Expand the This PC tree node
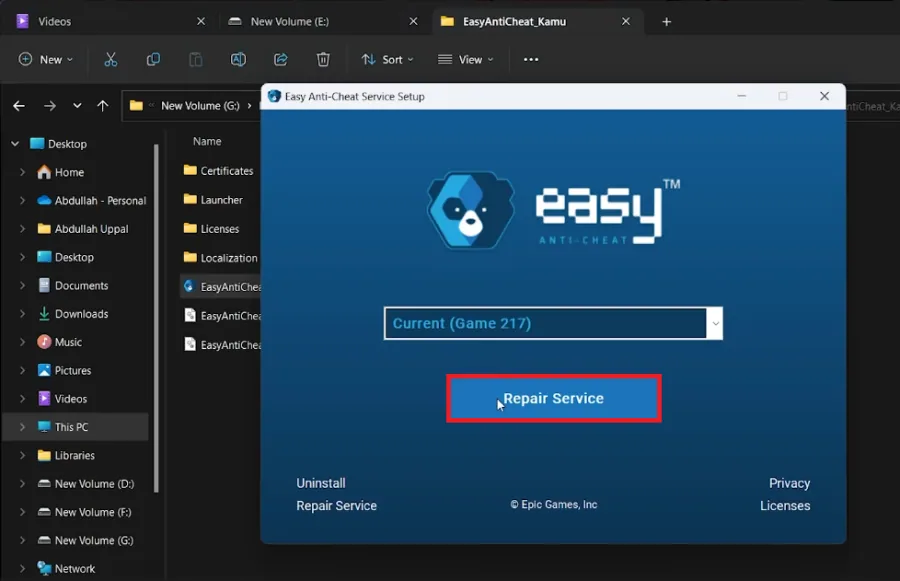This screenshot has width=900, height=581. [x=22, y=427]
